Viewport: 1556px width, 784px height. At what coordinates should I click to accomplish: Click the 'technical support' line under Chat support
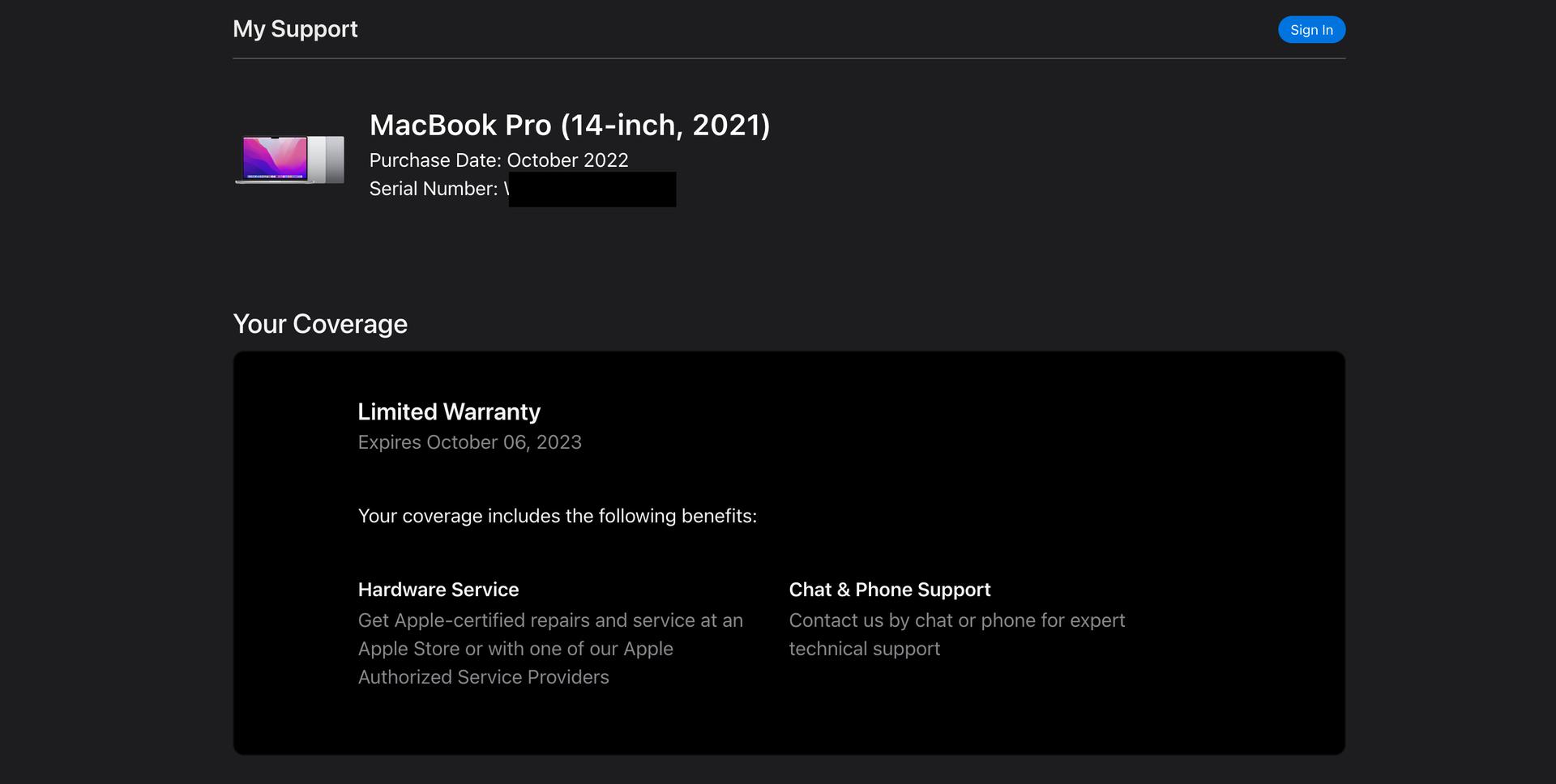tap(865, 649)
